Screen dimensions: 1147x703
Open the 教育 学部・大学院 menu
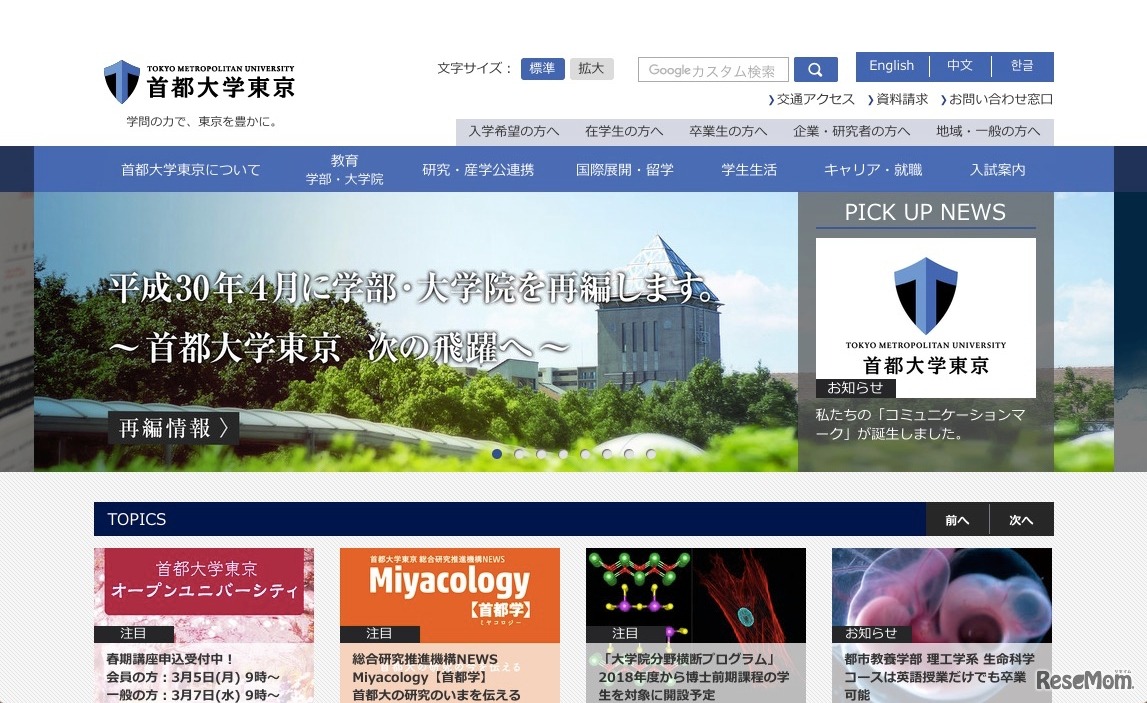344,170
